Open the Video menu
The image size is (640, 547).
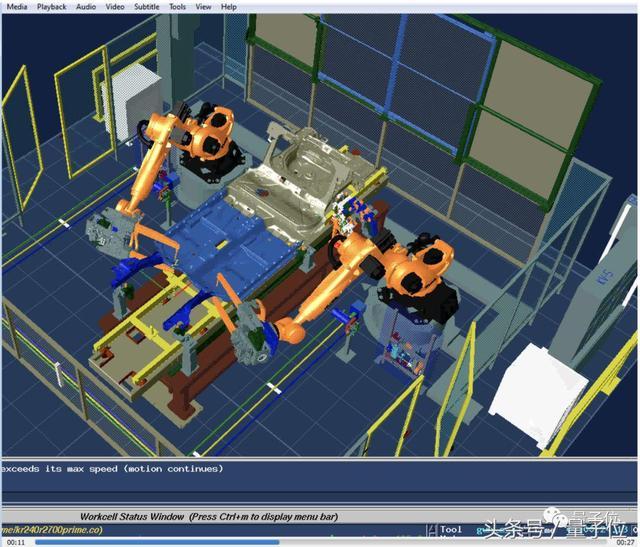[x=115, y=7]
